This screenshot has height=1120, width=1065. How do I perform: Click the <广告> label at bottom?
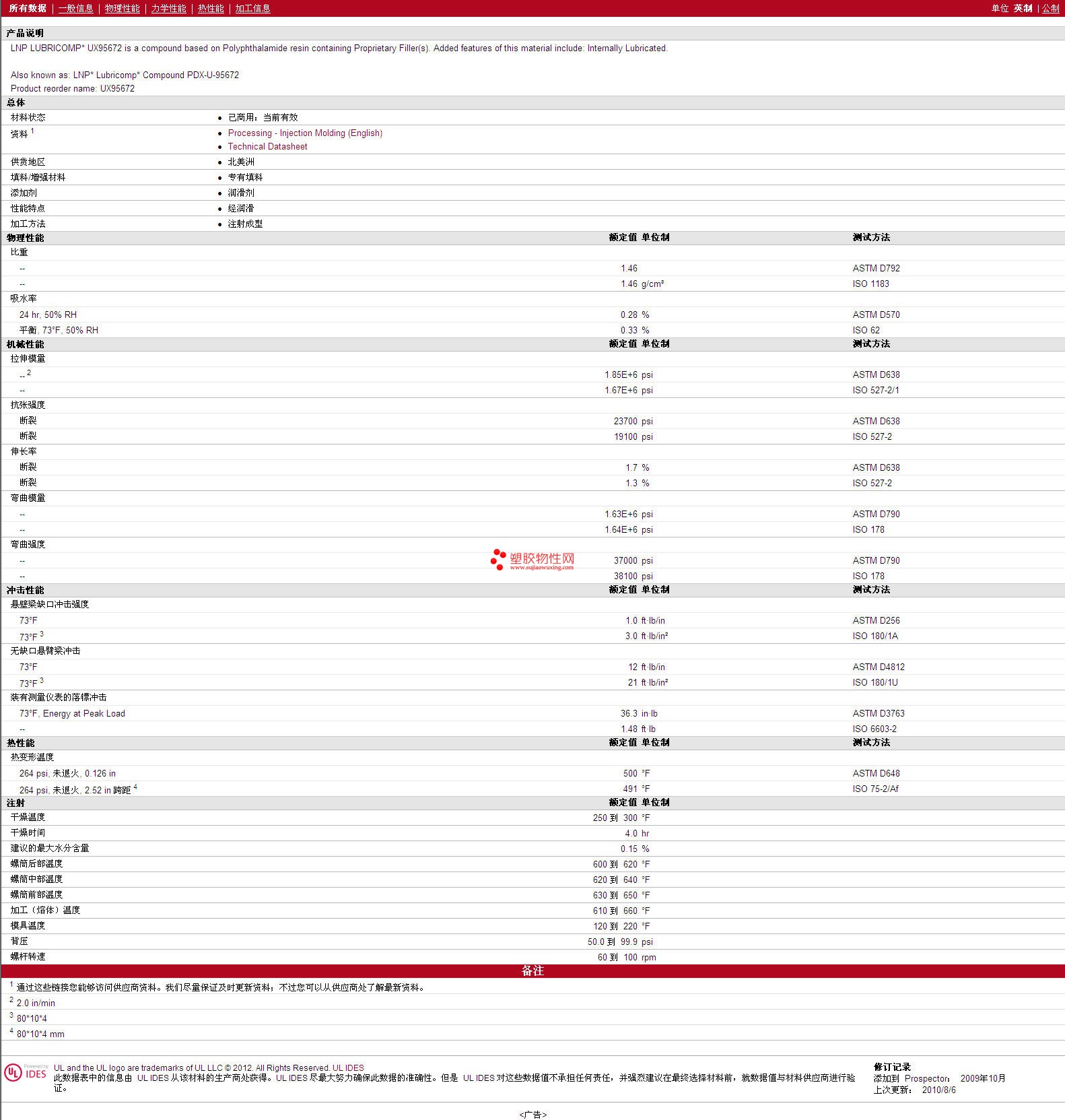(x=532, y=1115)
